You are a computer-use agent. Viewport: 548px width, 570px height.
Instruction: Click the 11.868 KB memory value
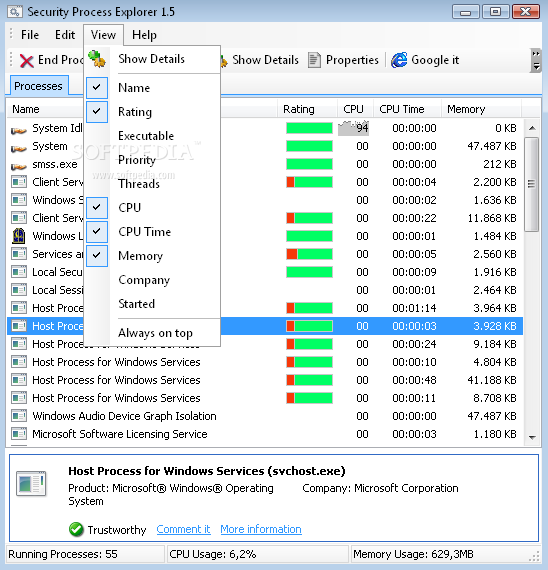coord(492,218)
